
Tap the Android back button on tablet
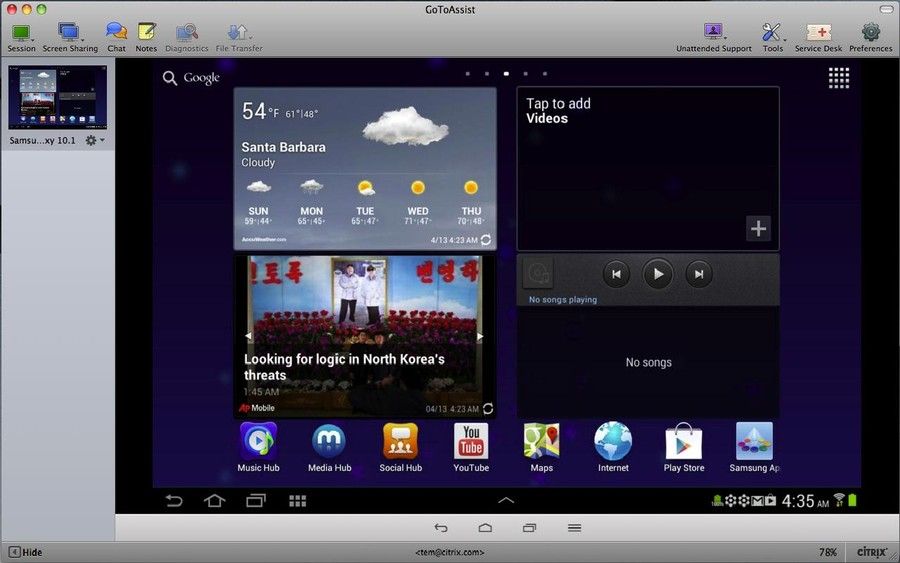pos(174,501)
